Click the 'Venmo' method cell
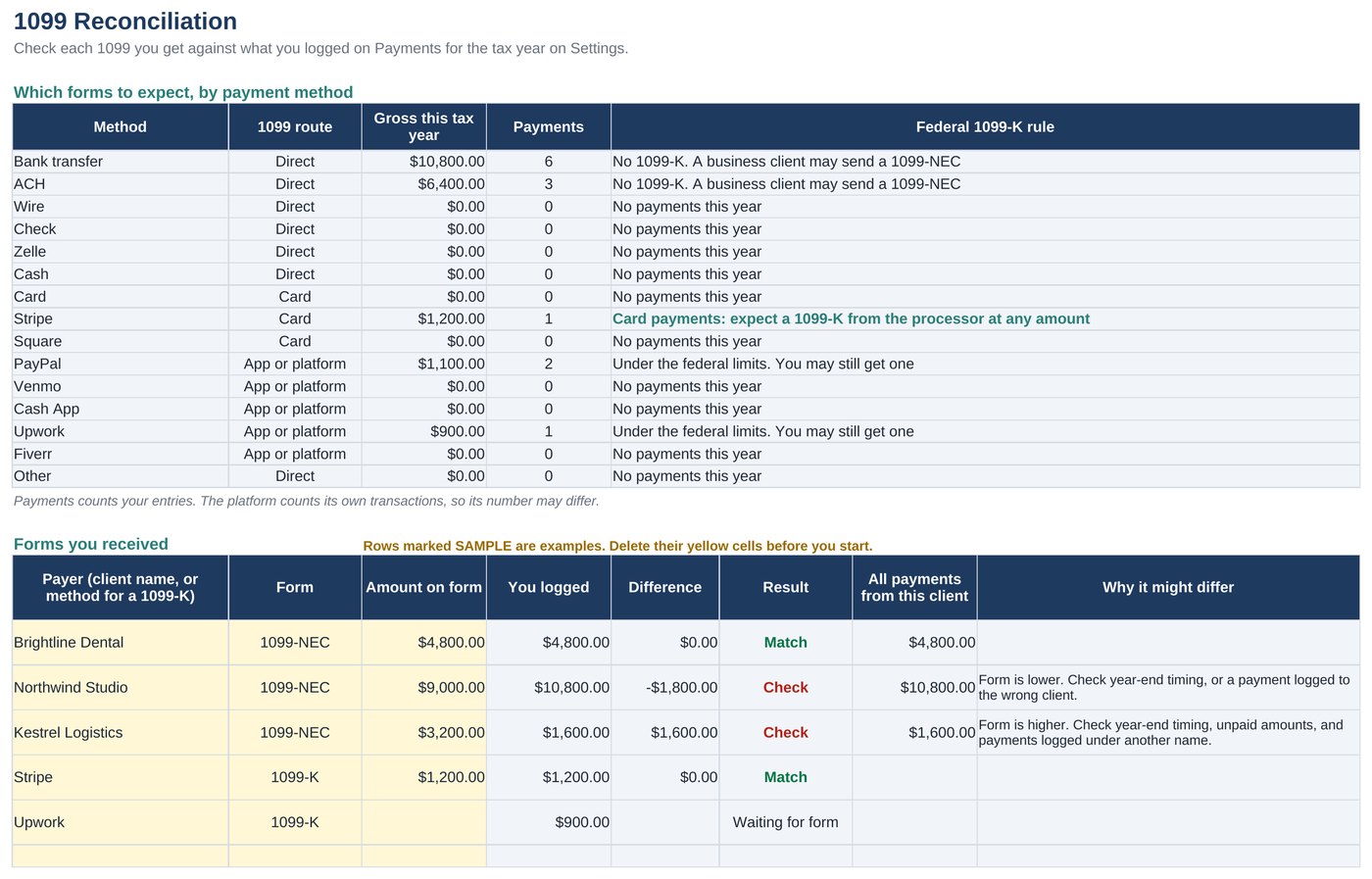Screen dimensions: 1372x879 click(121, 386)
